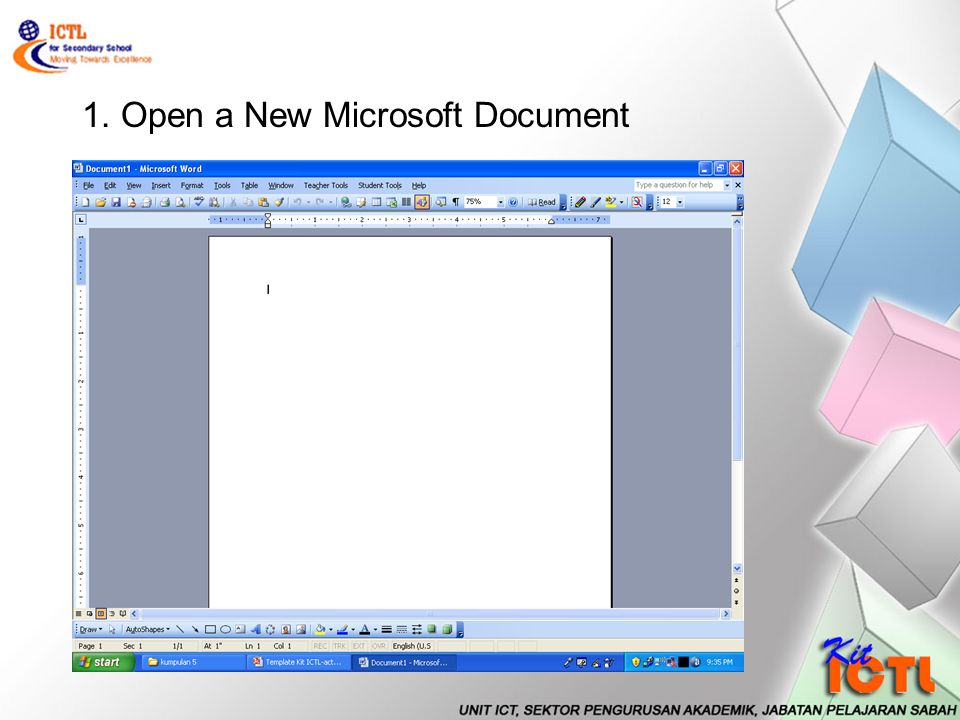Open the font size 12 dropdown
Screen dimensions: 960x720
pos(680,202)
